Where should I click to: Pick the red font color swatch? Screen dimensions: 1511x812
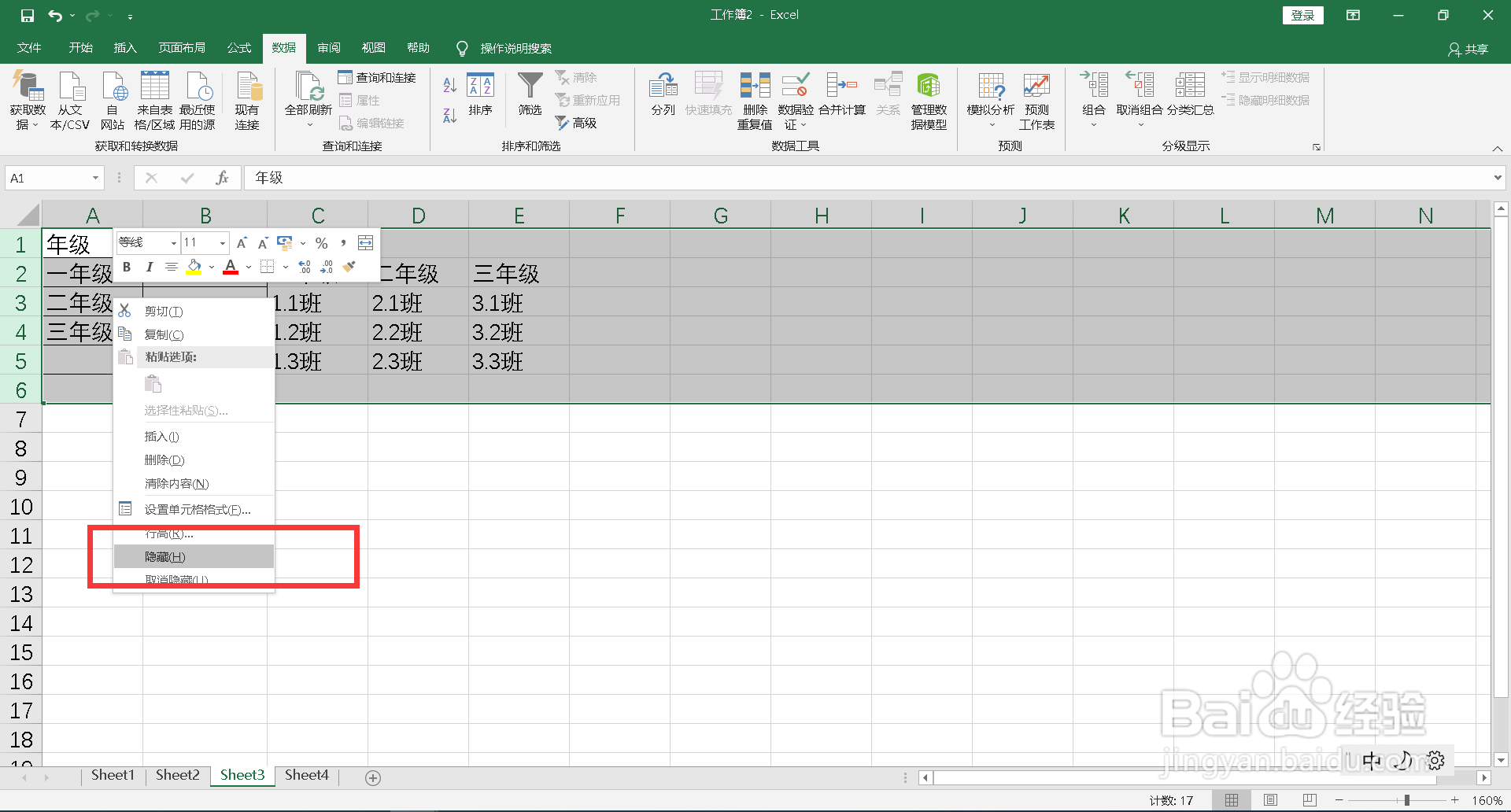pyautogui.click(x=230, y=267)
